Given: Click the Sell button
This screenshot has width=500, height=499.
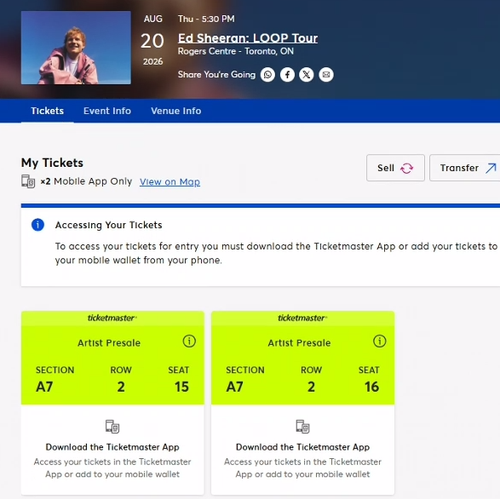Looking at the screenshot, I should [x=395, y=168].
